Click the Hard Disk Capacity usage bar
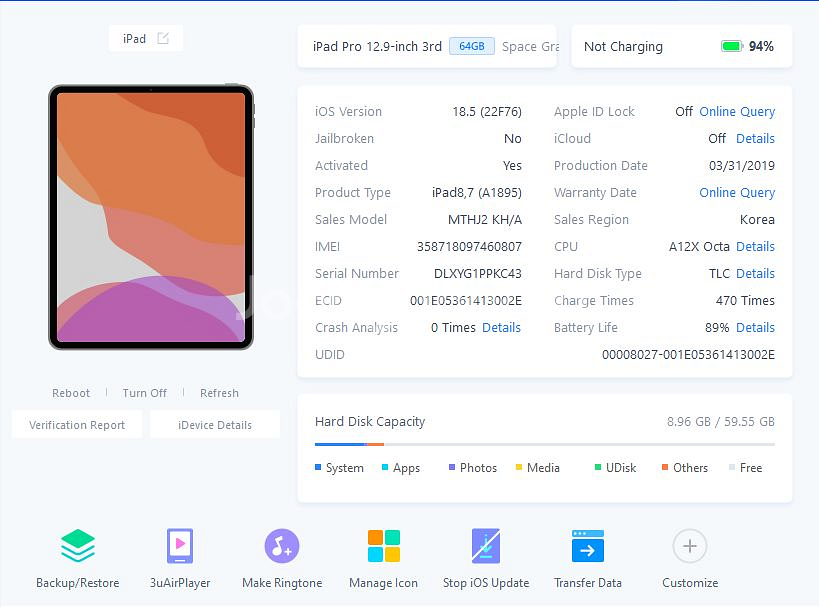The height and width of the screenshot is (607, 819). point(544,444)
